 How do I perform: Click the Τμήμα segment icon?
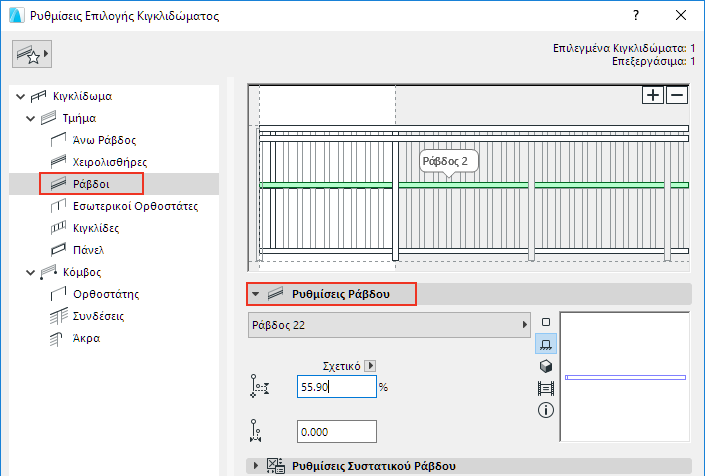pyautogui.click(x=49, y=118)
